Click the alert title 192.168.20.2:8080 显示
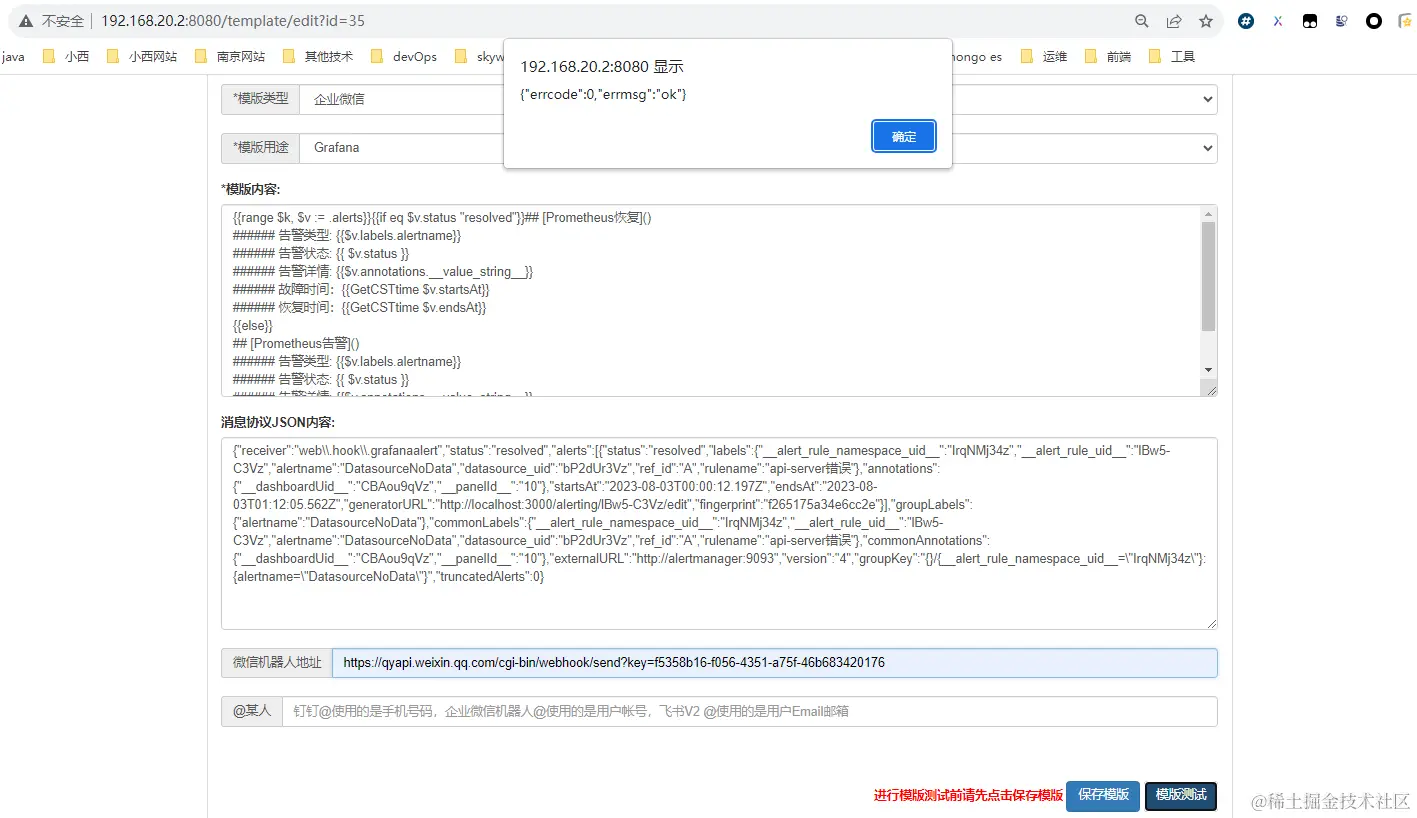Image resolution: width=1417 pixels, height=818 pixels. tap(602, 66)
